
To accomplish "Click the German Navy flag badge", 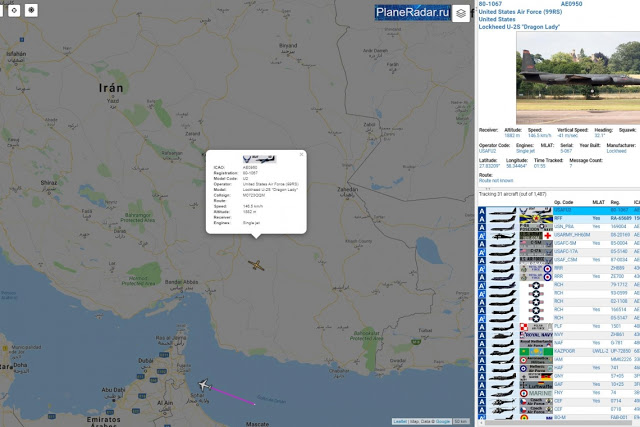I will click(x=536, y=376).
